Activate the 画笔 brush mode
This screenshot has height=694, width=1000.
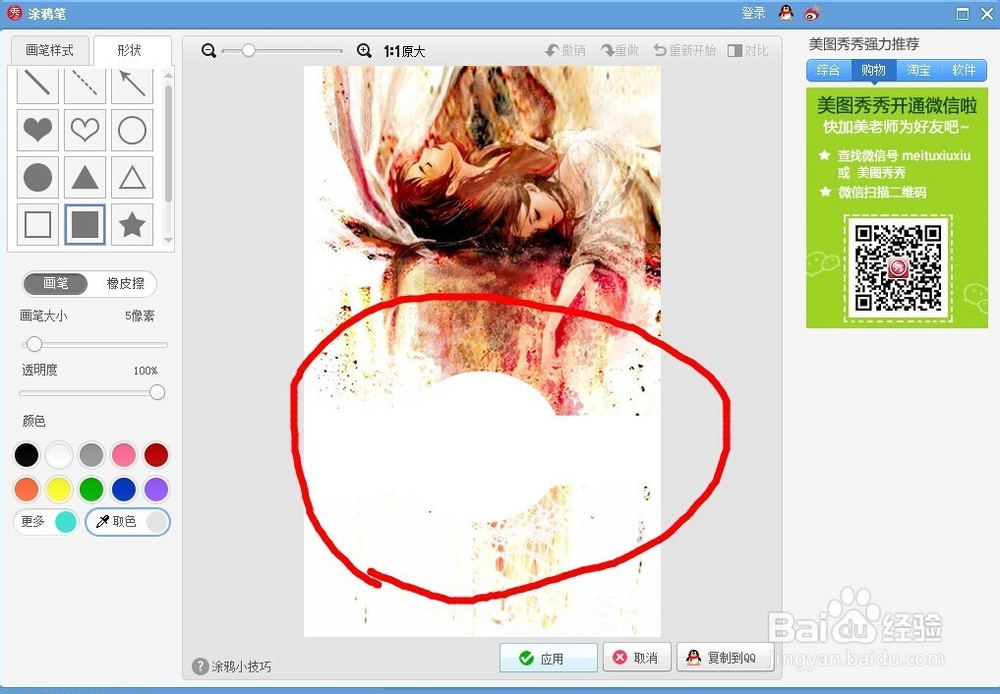[x=55, y=283]
